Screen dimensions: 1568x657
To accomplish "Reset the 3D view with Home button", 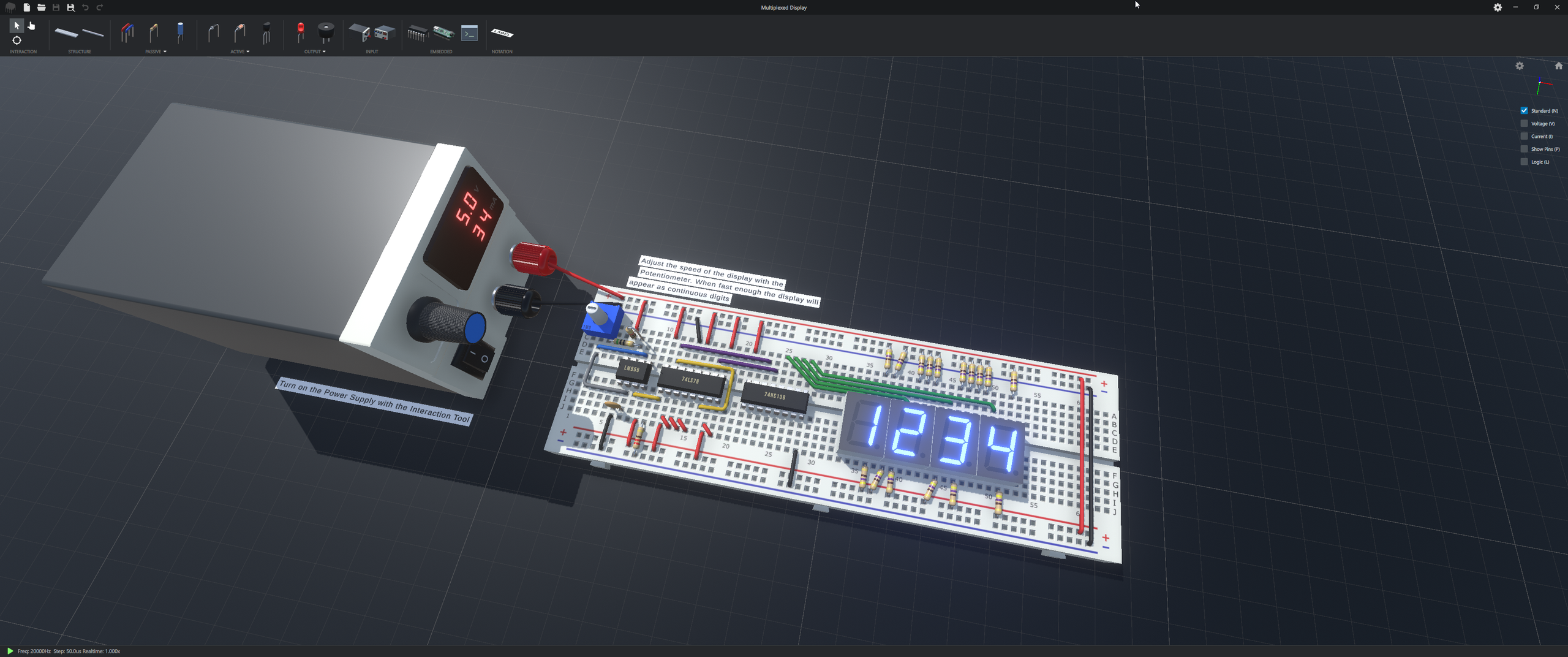I will (x=1559, y=66).
